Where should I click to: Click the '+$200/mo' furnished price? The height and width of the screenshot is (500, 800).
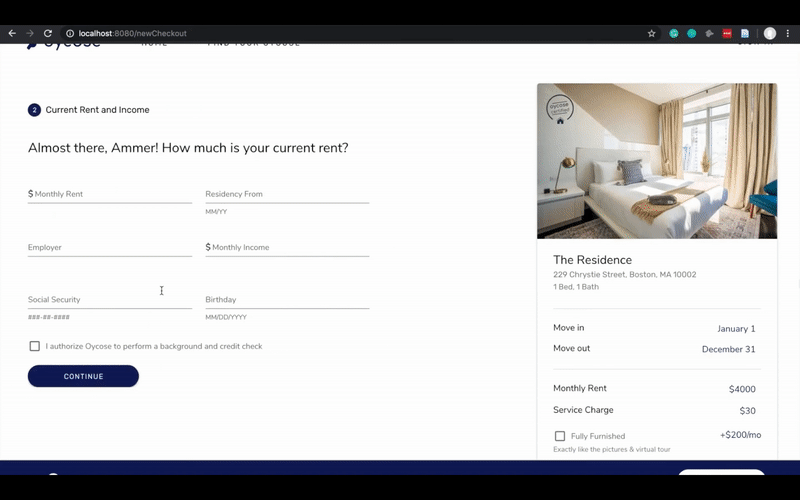(x=740, y=435)
